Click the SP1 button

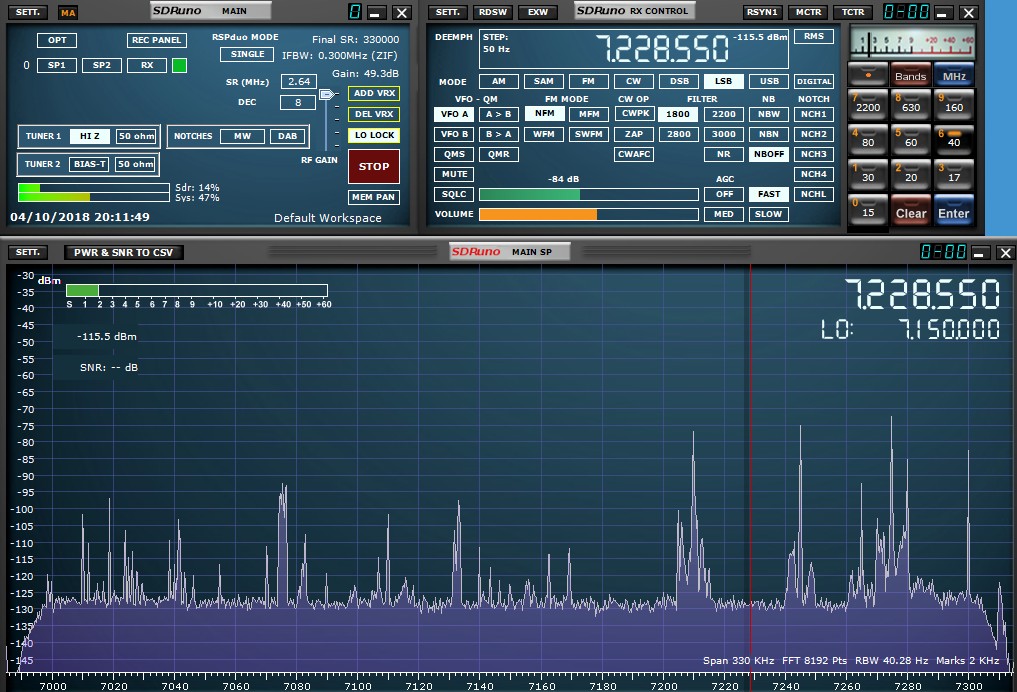56,66
